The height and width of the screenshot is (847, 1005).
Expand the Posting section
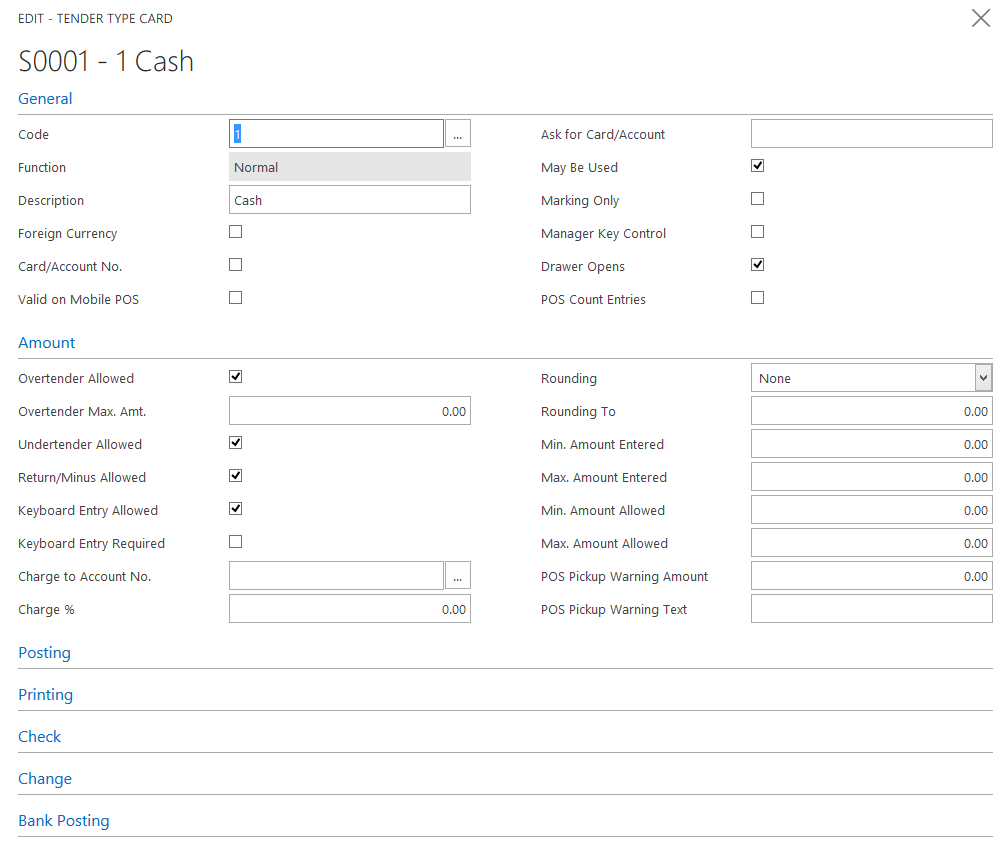point(45,653)
